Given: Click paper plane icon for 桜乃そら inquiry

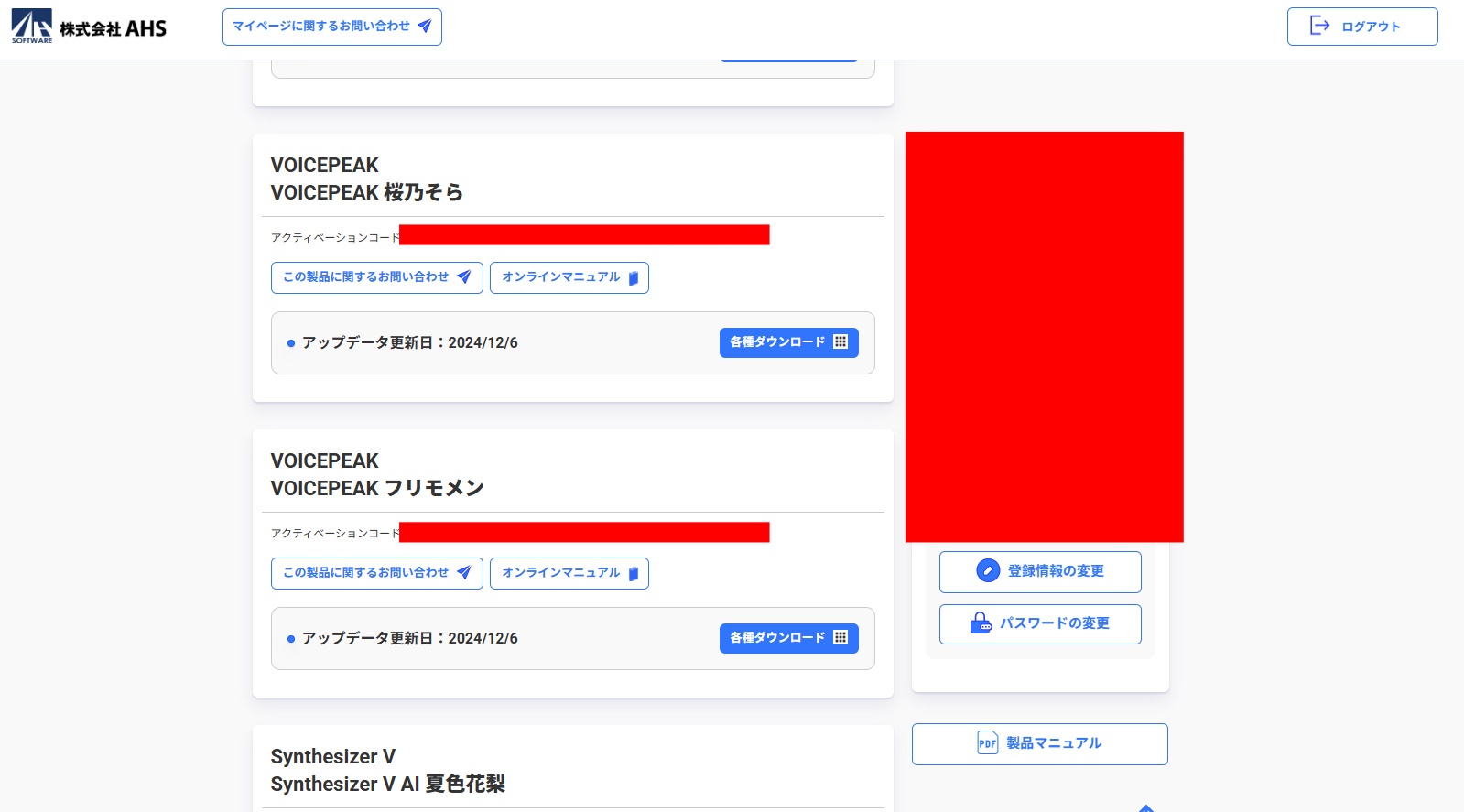Looking at the screenshot, I should (x=464, y=277).
